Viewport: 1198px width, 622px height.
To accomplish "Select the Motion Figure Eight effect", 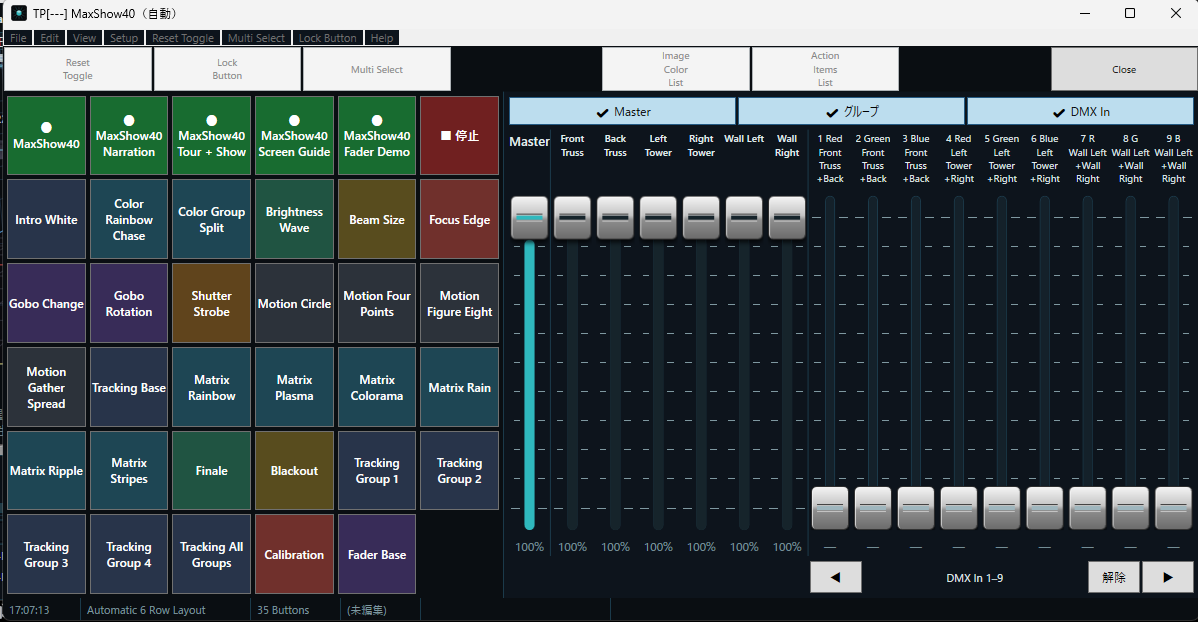I will click(459, 304).
